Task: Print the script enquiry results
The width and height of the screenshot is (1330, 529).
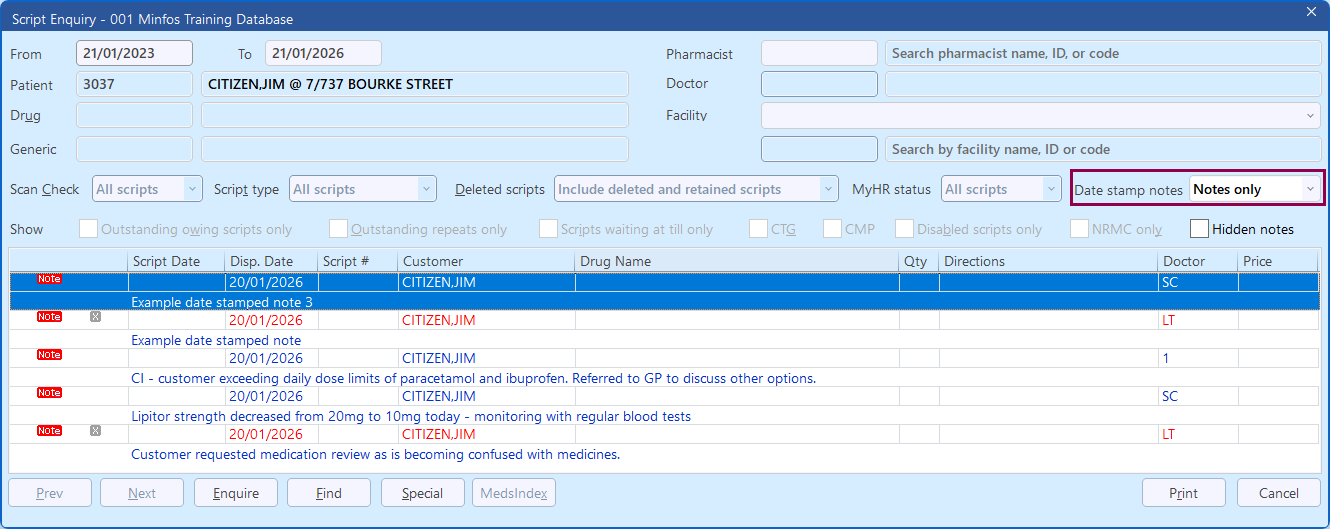Action: (x=1184, y=493)
